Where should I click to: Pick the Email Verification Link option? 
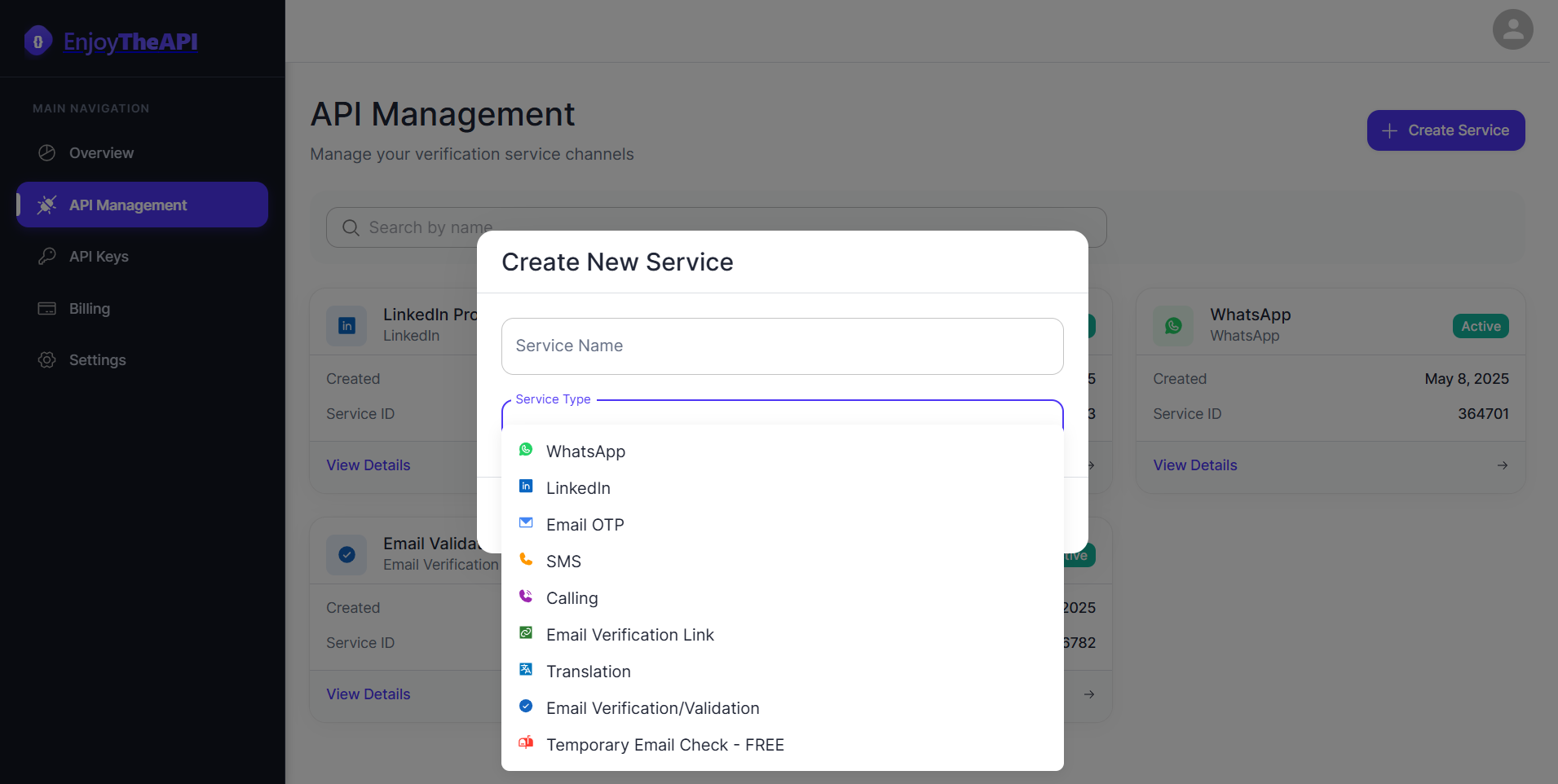pyautogui.click(x=783, y=635)
